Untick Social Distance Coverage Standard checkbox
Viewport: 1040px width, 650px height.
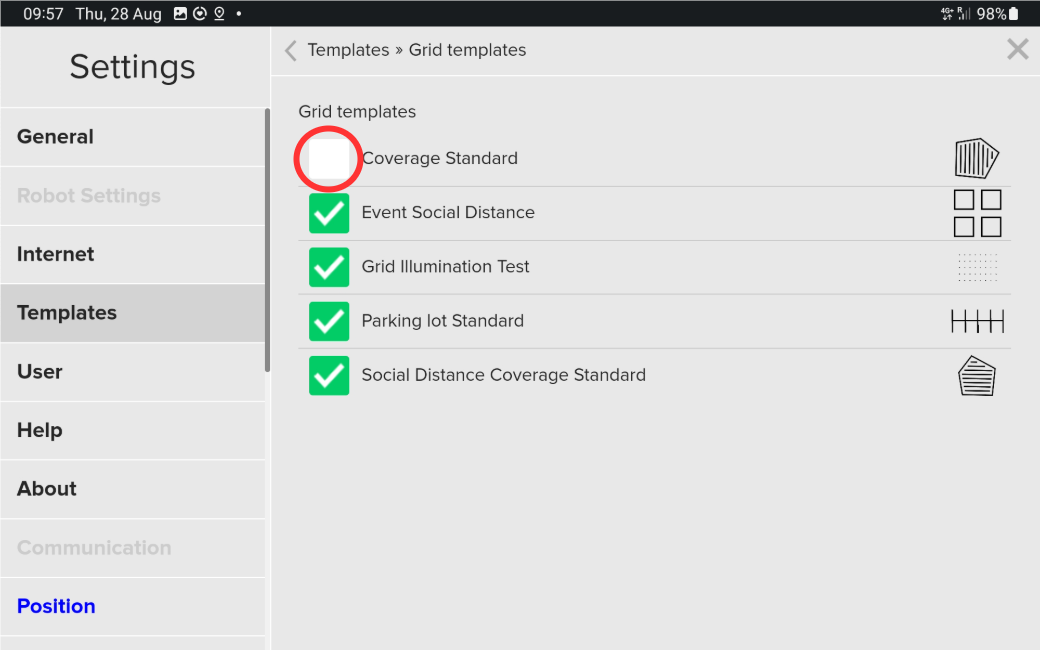pos(329,375)
